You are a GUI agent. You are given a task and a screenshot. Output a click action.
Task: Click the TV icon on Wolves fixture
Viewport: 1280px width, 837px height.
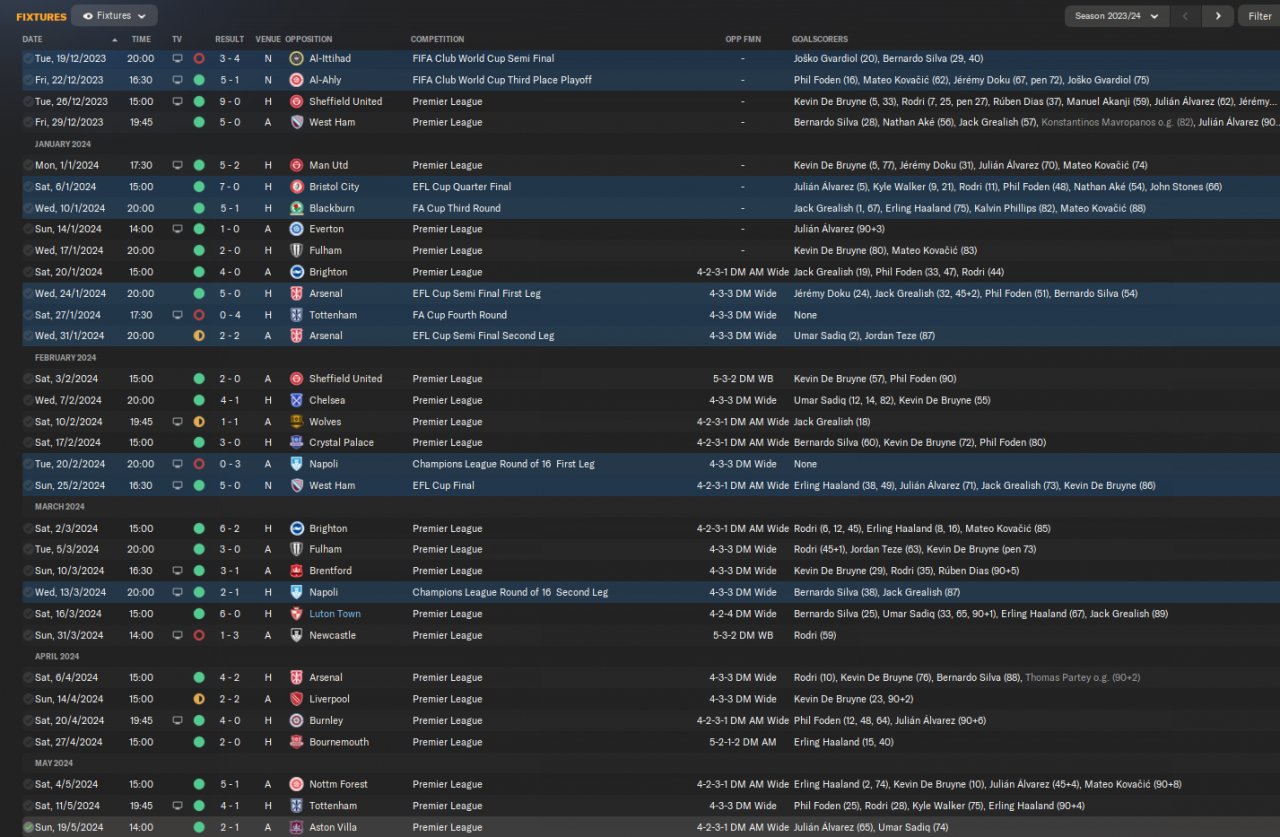tap(177, 422)
